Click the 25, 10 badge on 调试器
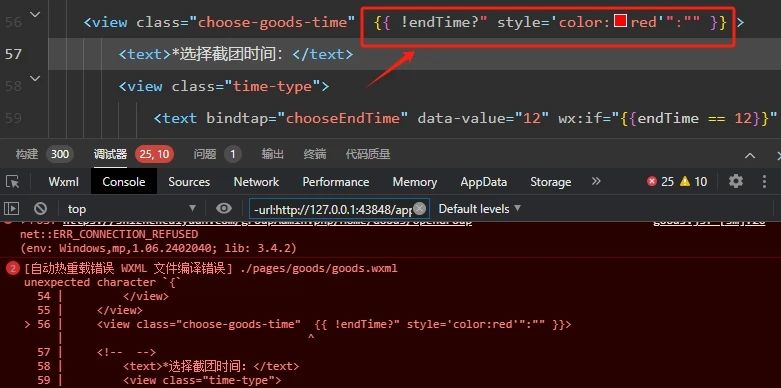 pos(154,154)
